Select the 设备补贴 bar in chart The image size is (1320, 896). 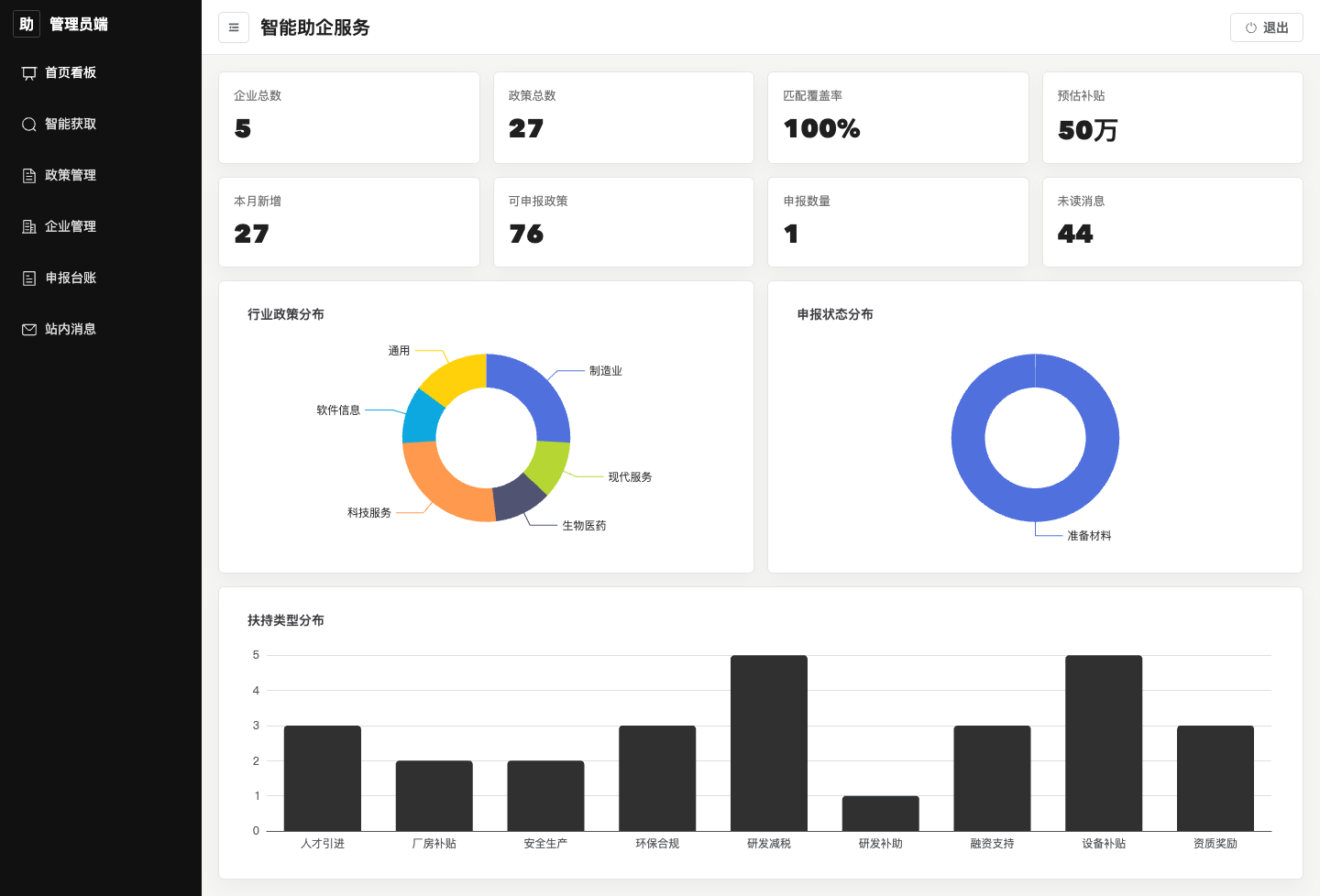[1104, 743]
